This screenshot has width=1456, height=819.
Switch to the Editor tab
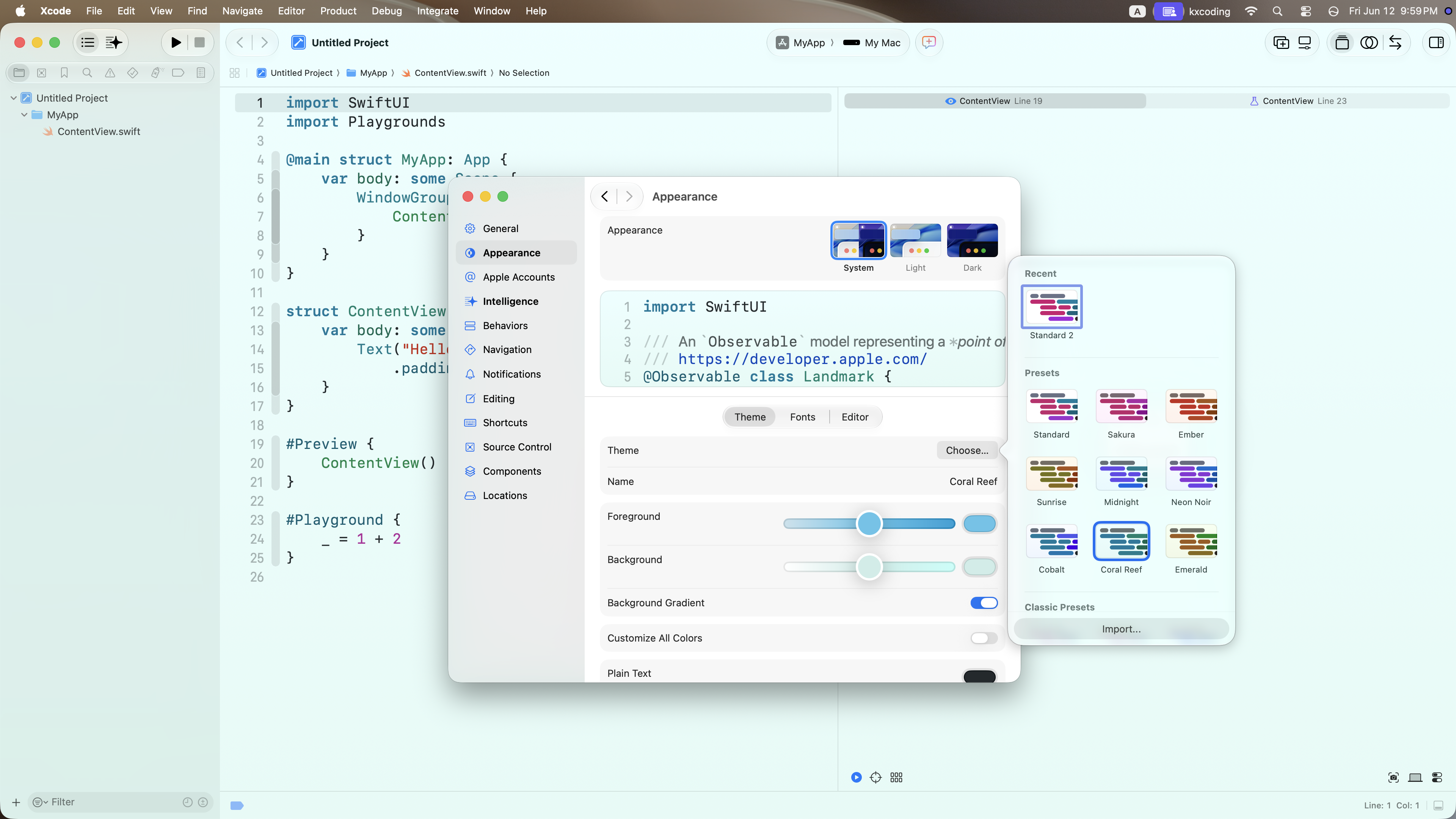(855, 417)
